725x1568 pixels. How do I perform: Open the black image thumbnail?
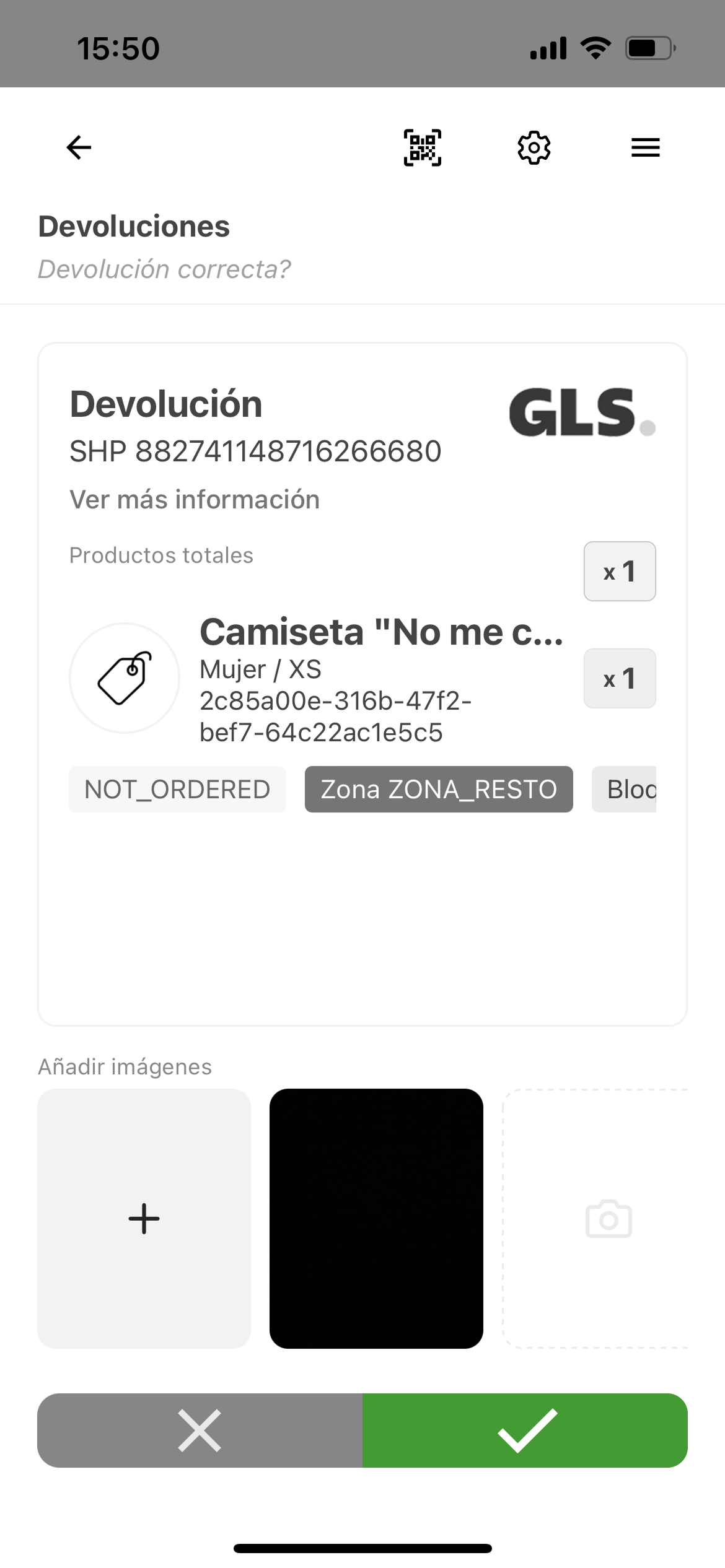pos(376,1219)
